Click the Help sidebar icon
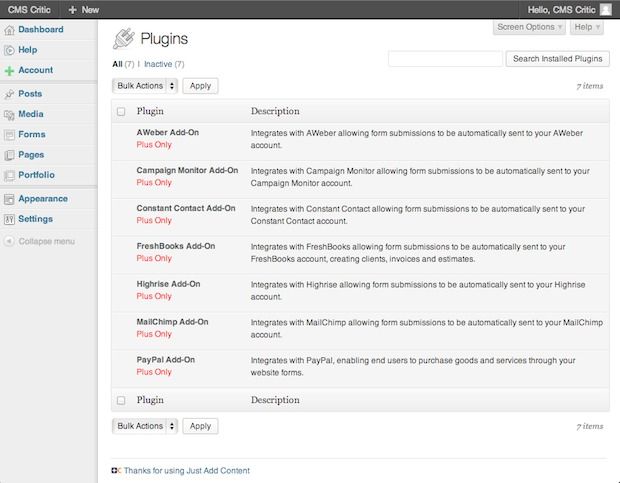This screenshot has width=620, height=483. point(9,50)
